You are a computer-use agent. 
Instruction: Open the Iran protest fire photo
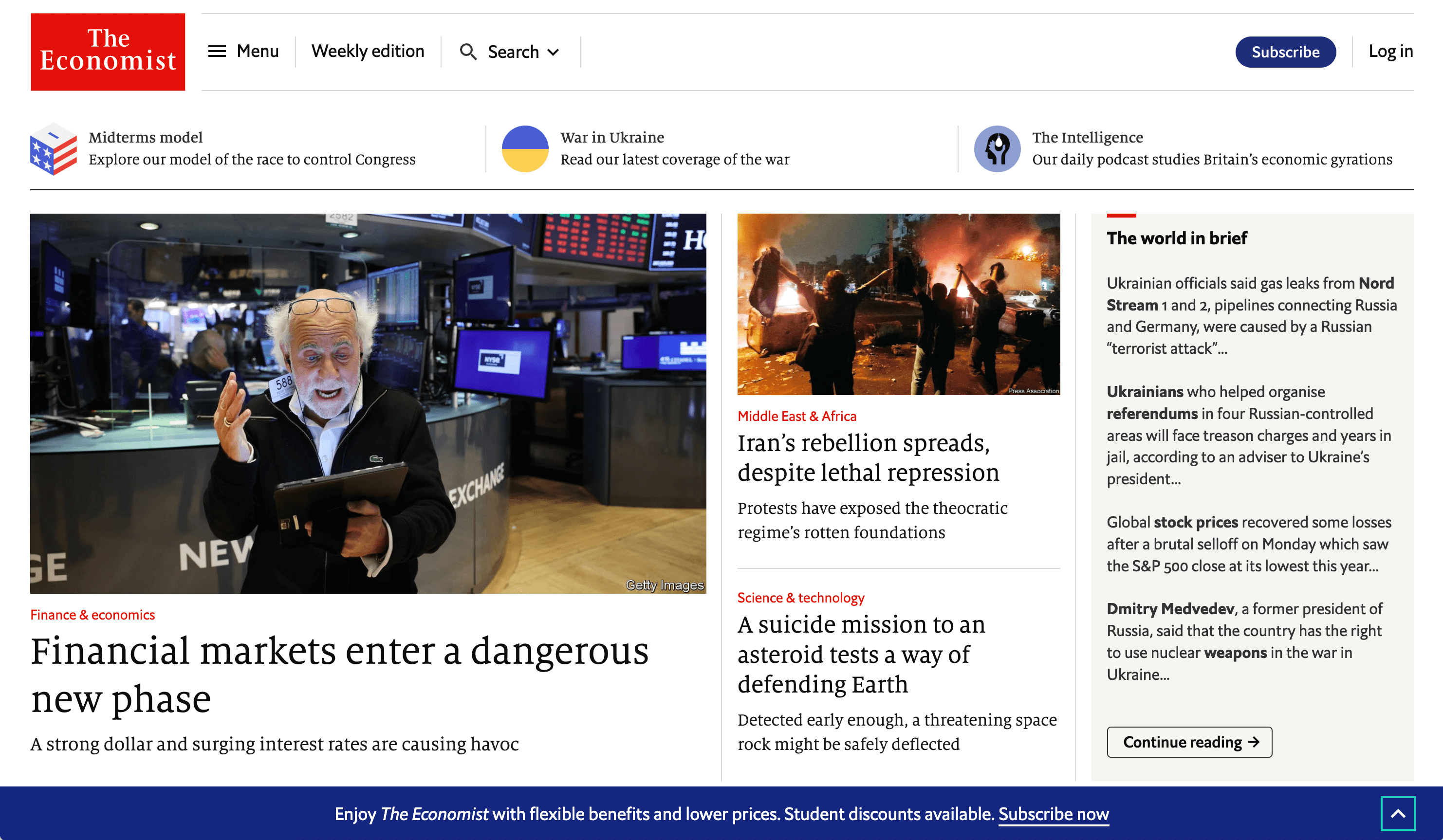pos(898,304)
